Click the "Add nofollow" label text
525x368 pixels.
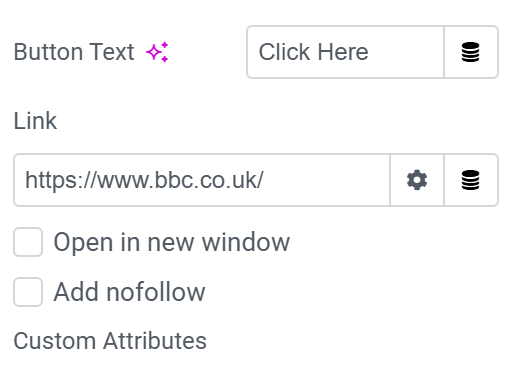(129, 292)
